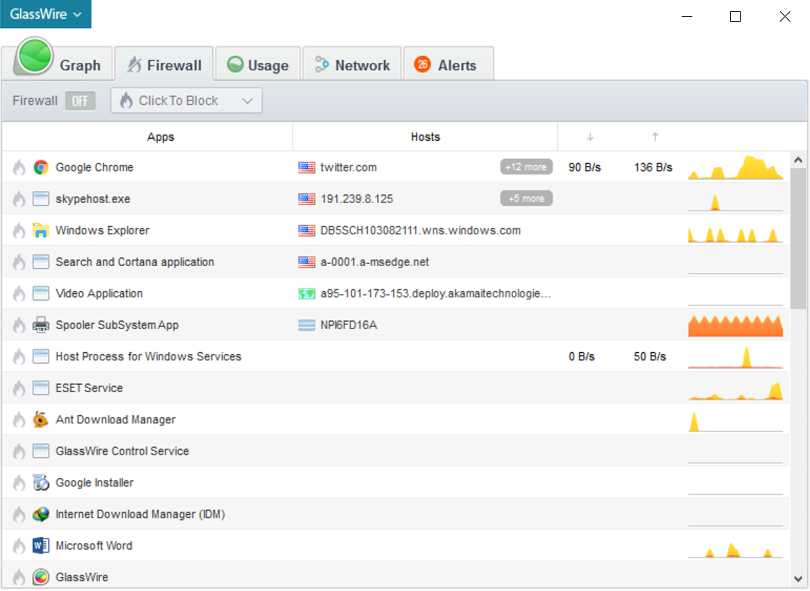
Task: Open the Alerts tab
Action: (447, 65)
